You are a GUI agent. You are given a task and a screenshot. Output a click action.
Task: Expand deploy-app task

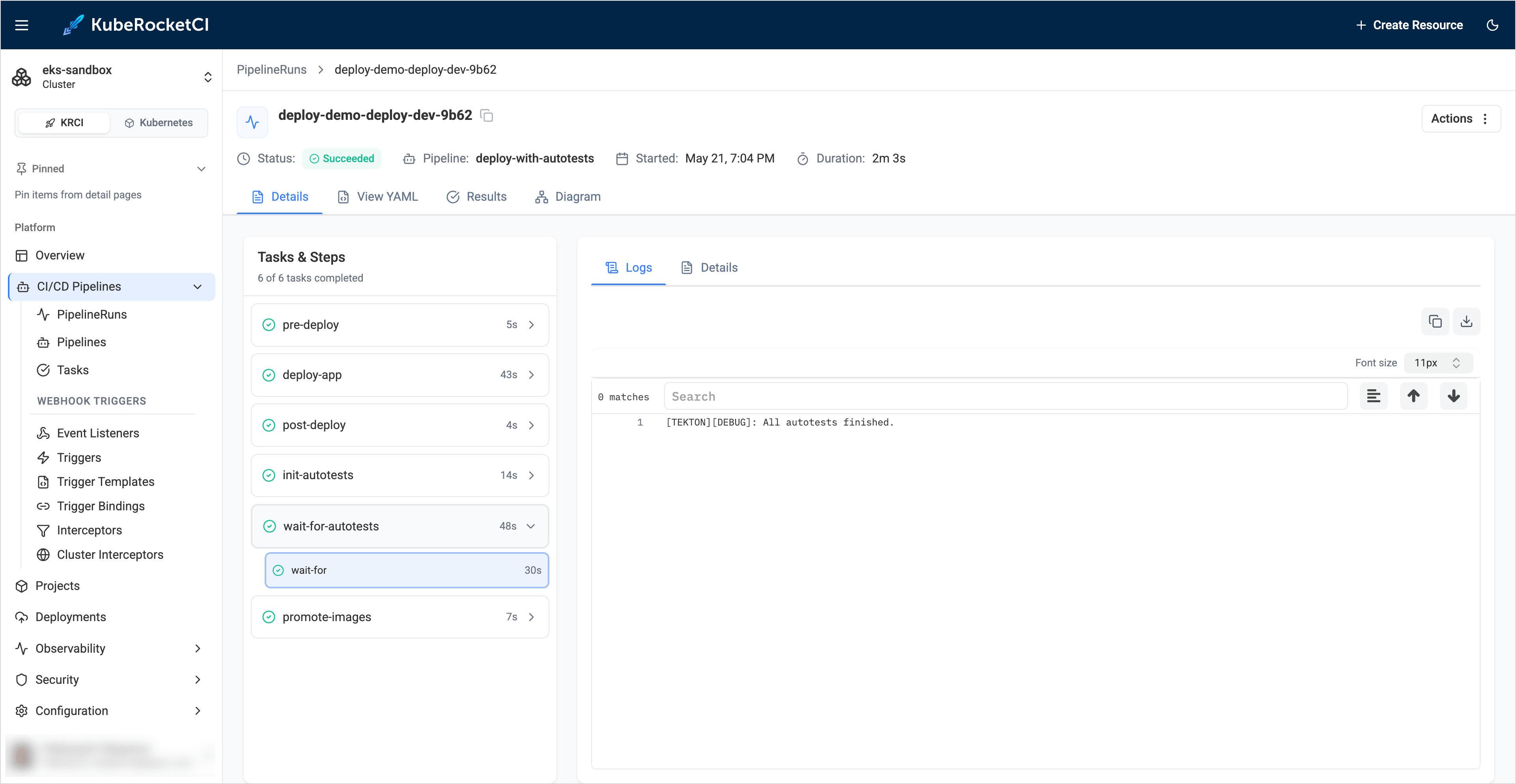400,375
